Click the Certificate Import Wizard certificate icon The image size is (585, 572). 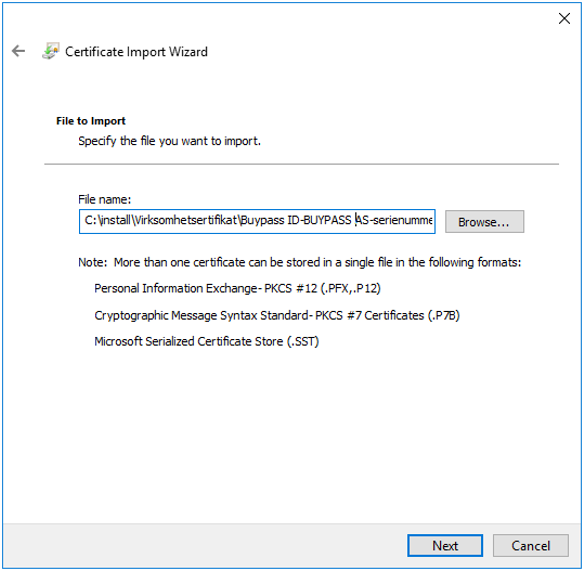click(x=51, y=51)
